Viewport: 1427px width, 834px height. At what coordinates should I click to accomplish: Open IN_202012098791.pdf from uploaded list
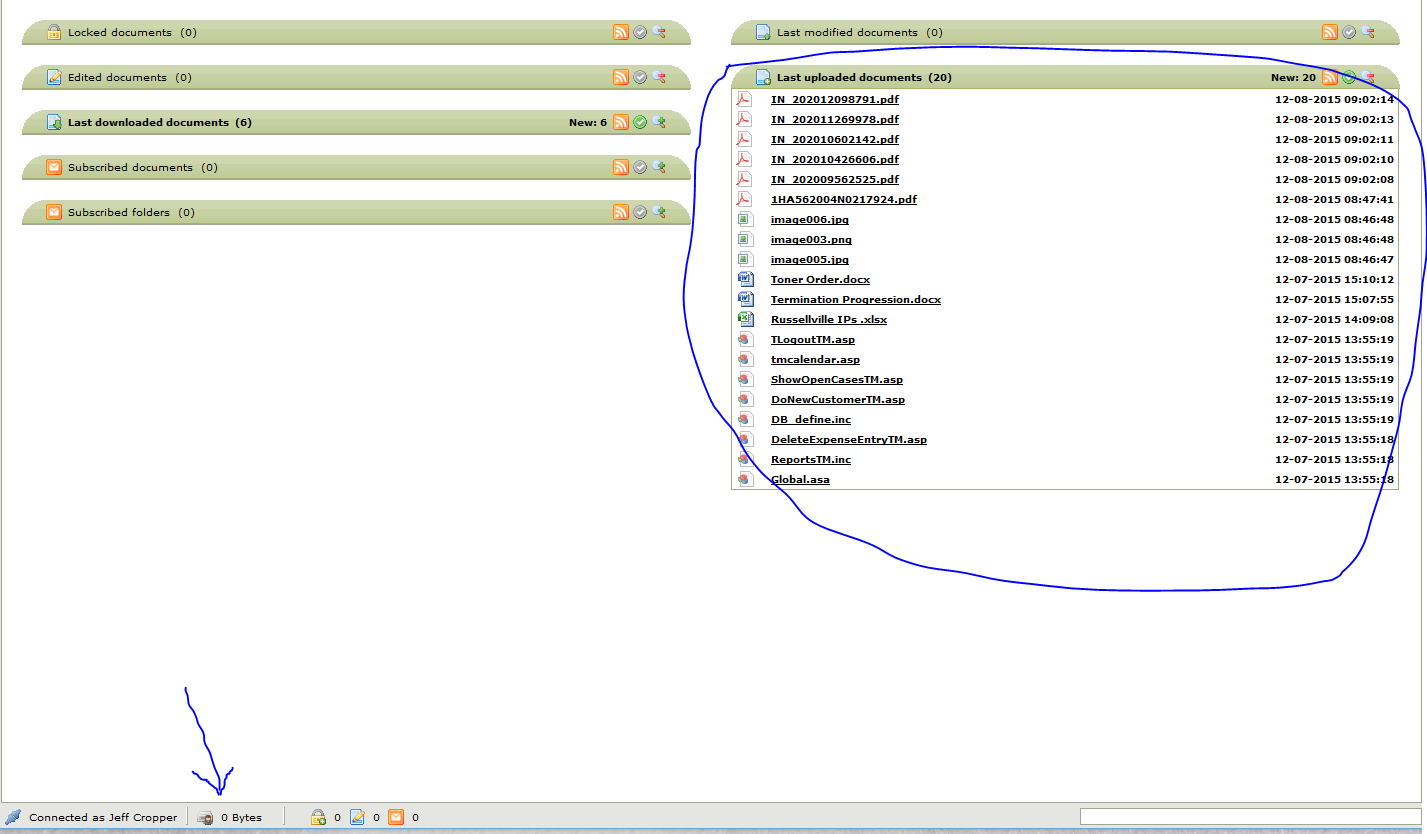[834, 99]
